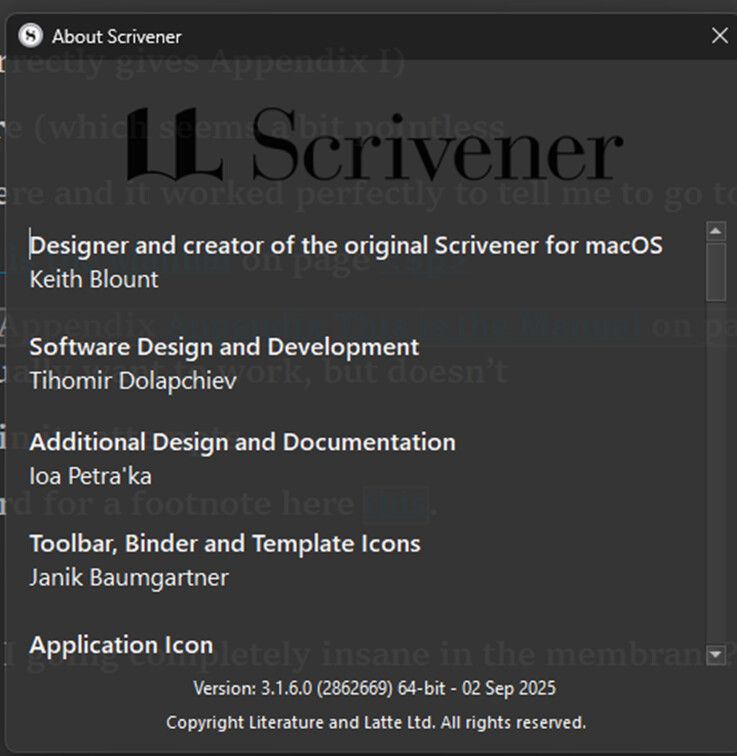Click the version number 3.1.6.0 line
The image size is (737, 756).
[x=375, y=688]
